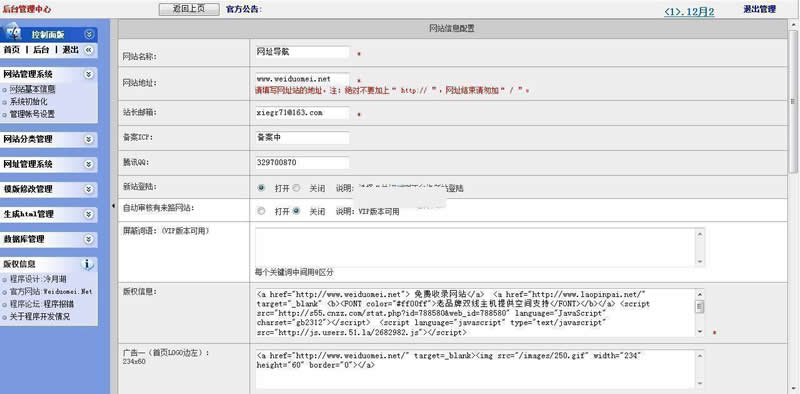Viewport: 800px width, 394px height.
Task: Open 系统初始化 page
Action: (x=29, y=102)
